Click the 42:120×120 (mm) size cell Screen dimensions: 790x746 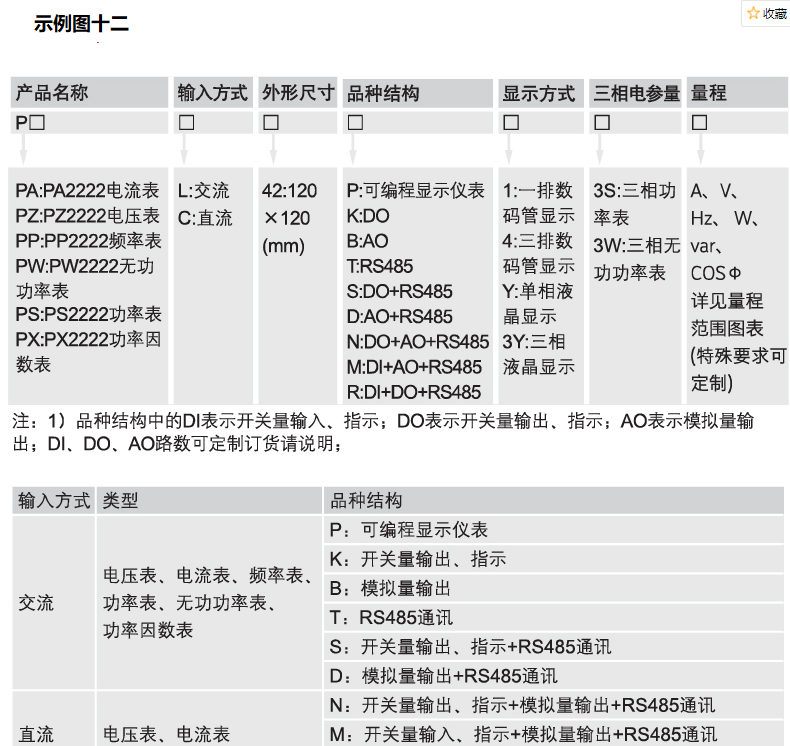(289, 218)
